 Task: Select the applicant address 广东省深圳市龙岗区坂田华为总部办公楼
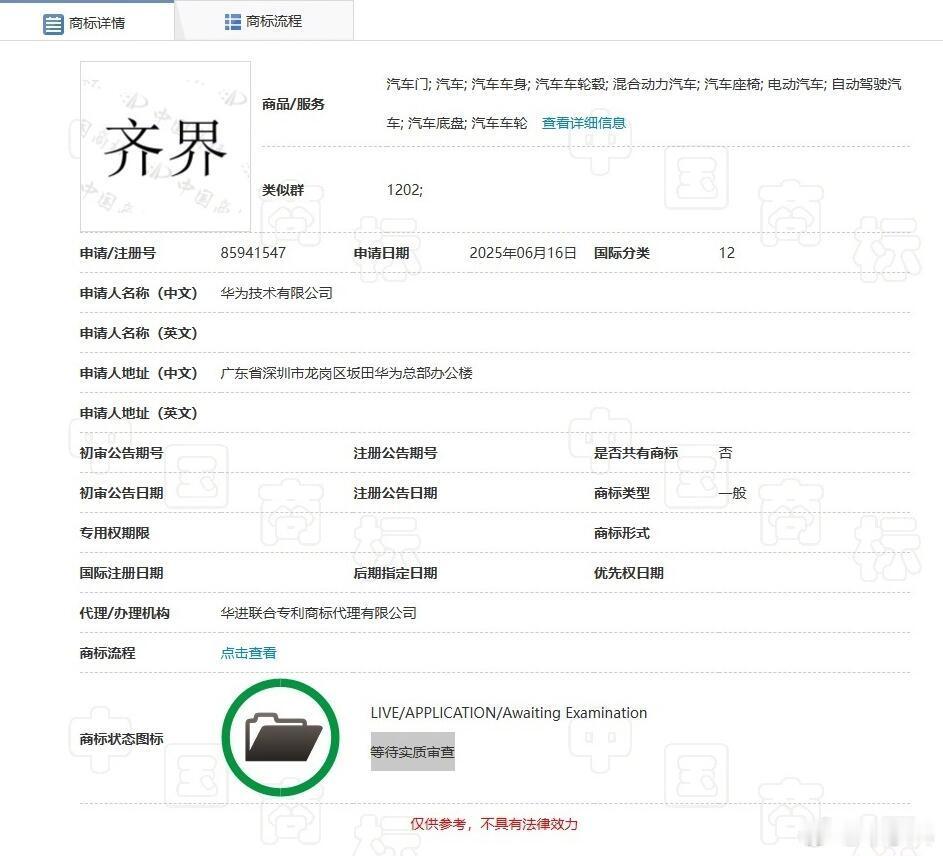[x=346, y=373]
